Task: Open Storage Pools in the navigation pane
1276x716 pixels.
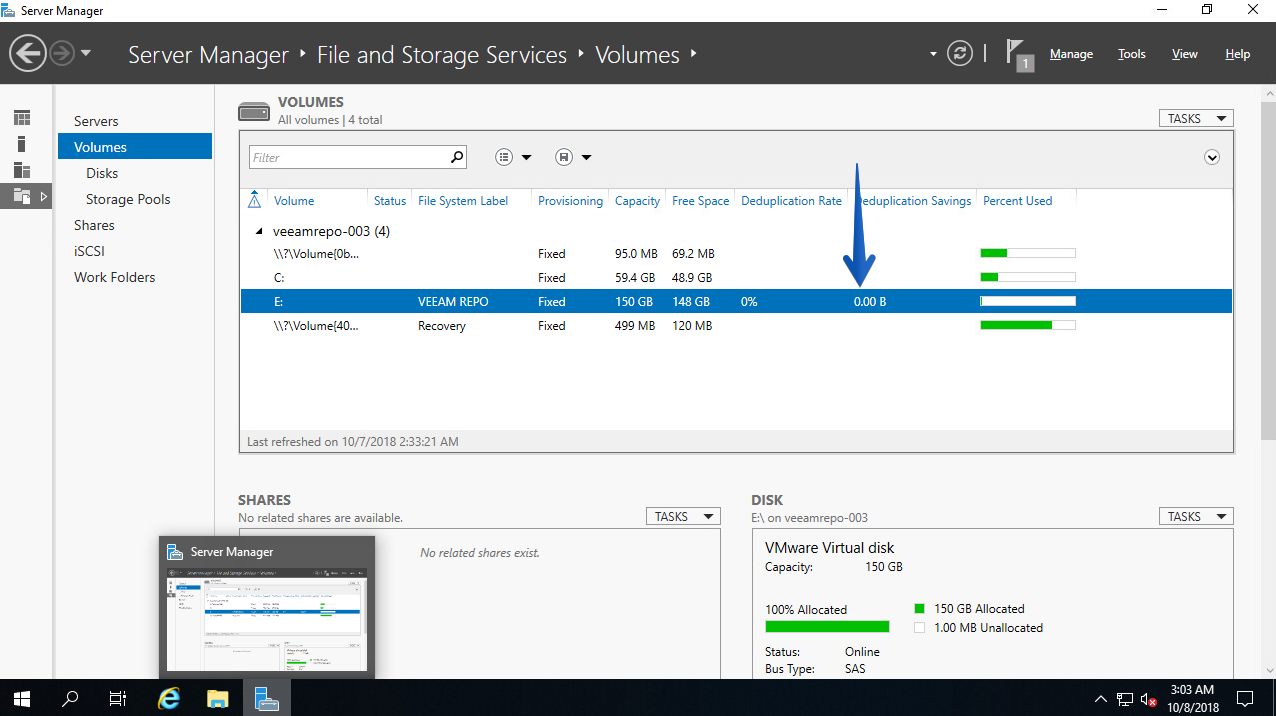Action: [128, 199]
